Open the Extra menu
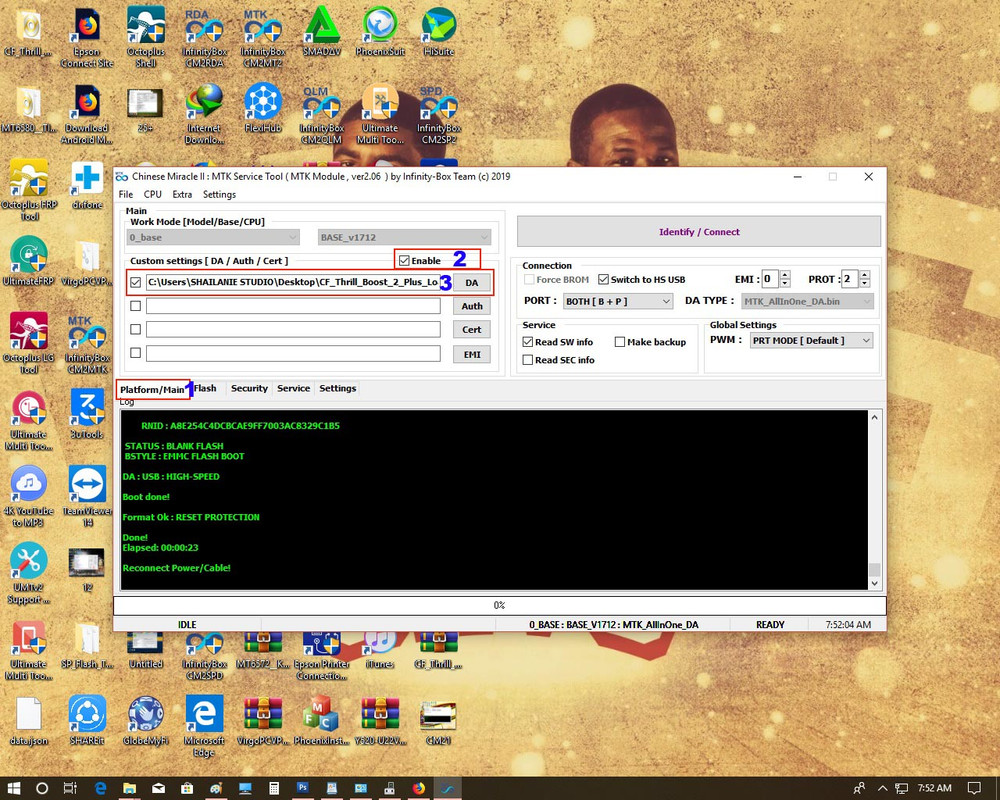Viewport: 1000px width, 800px height. [182, 195]
